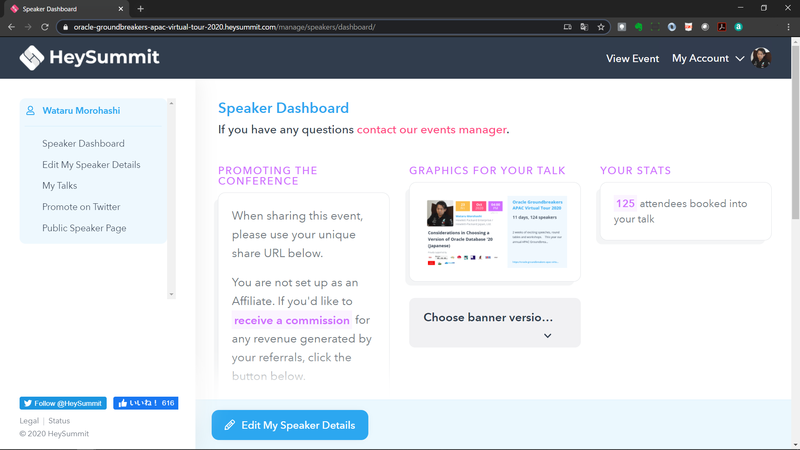Click the first gray extension icon after star

[621, 27]
